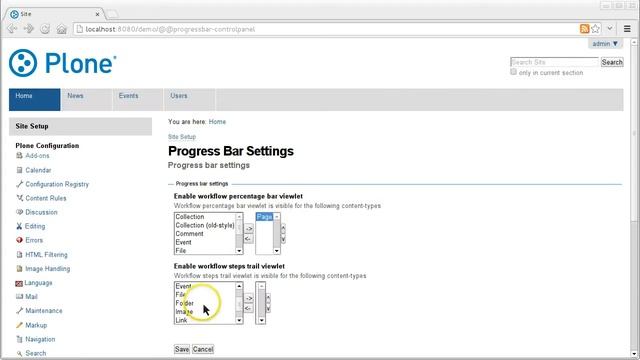Click Configuration Registry wrench icon
The height and width of the screenshot is (360, 640).
pos(19,184)
